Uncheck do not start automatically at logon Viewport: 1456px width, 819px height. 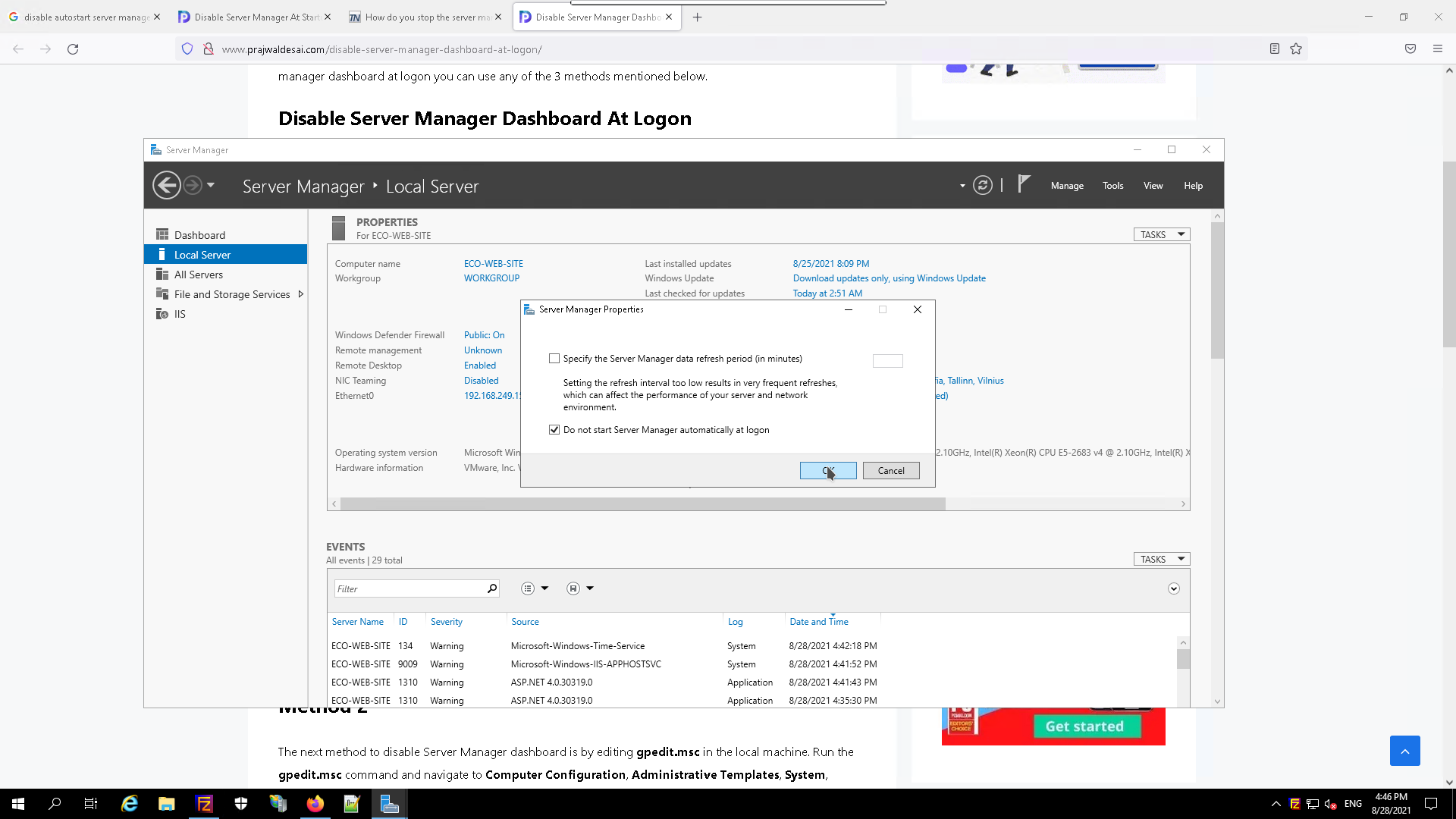pyautogui.click(x=554, y=430)
